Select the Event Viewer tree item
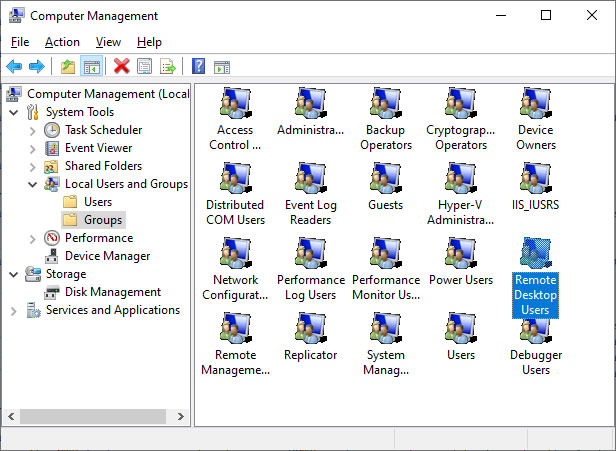 pos(98,148)
